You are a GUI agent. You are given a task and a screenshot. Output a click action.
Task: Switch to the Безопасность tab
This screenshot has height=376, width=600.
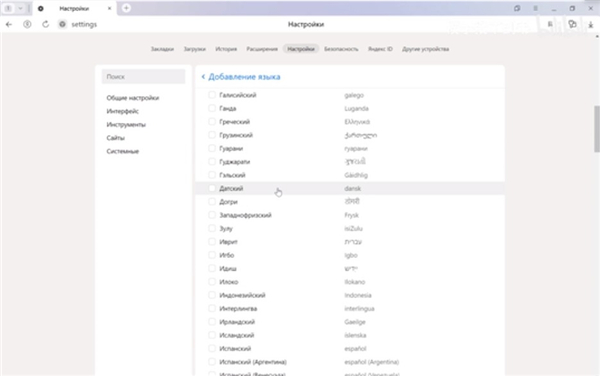[341, 49]
